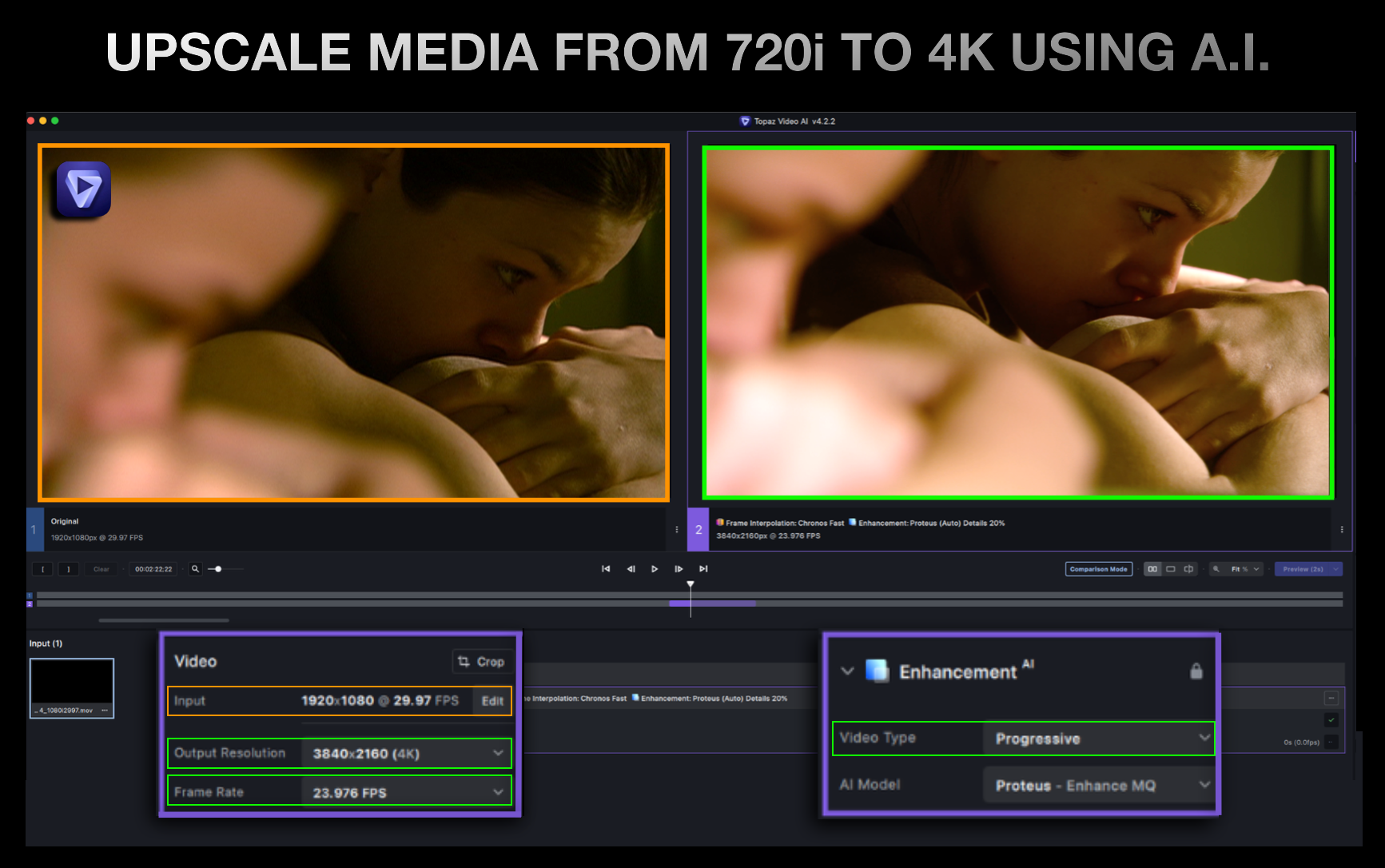This screenshot has height=868, width=1385.
Task: Select the single view icon
Action: (1171, 569)
